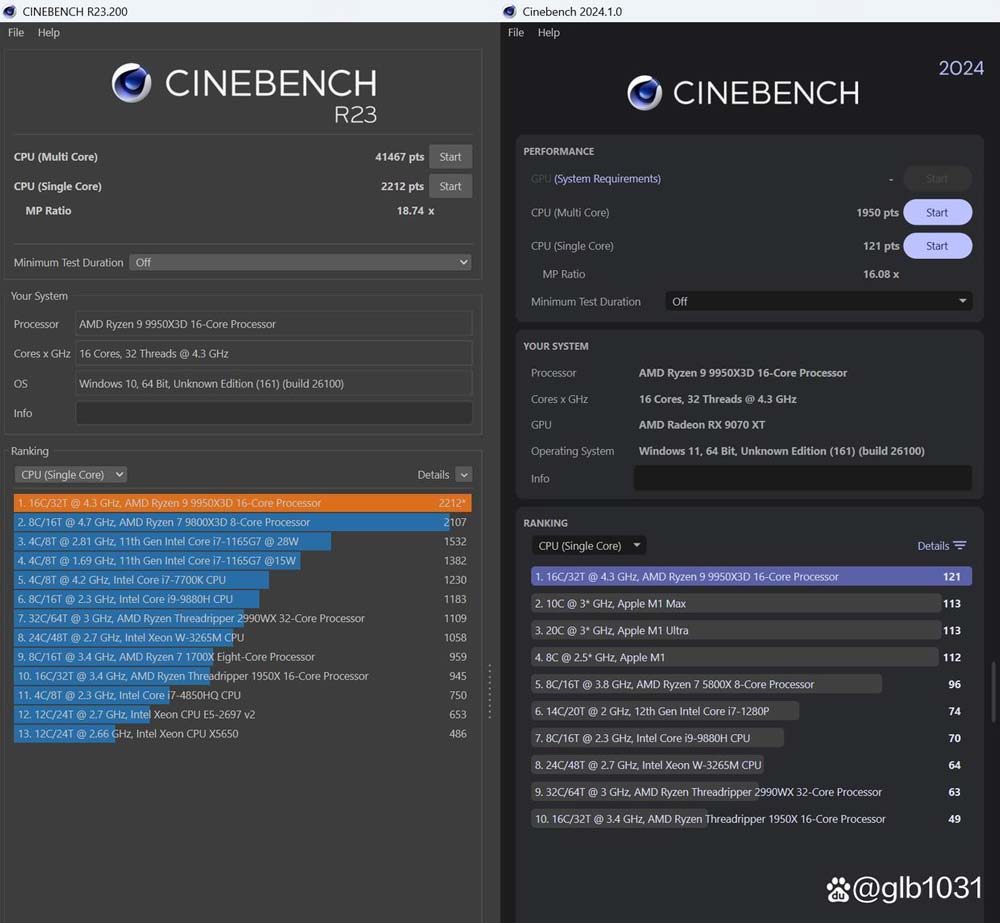1000x923 pixels.
Task: Open Help menu in Cinebench R23 window
Action: [48, 33]
